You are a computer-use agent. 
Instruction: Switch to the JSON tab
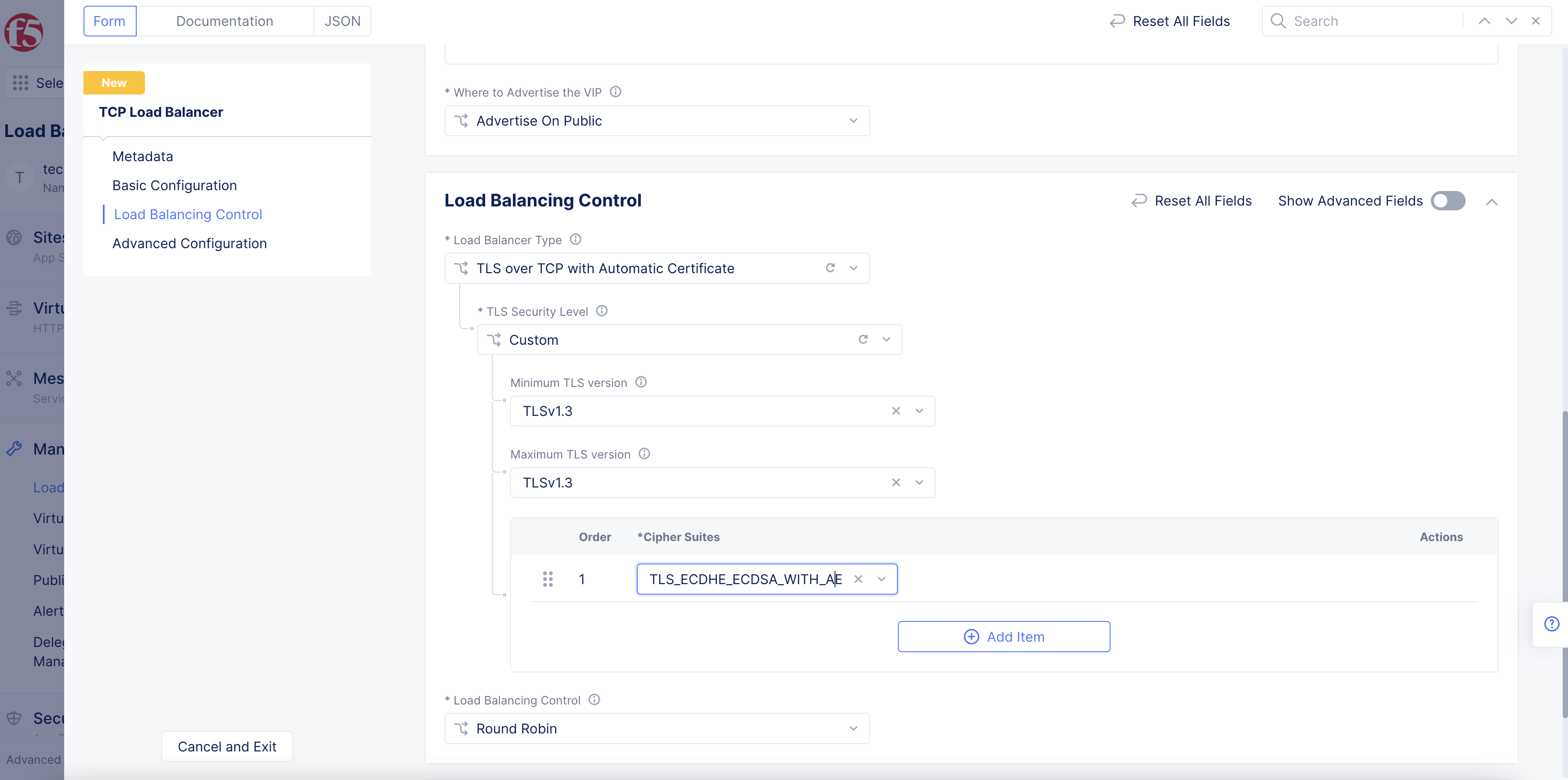[342, 20]
